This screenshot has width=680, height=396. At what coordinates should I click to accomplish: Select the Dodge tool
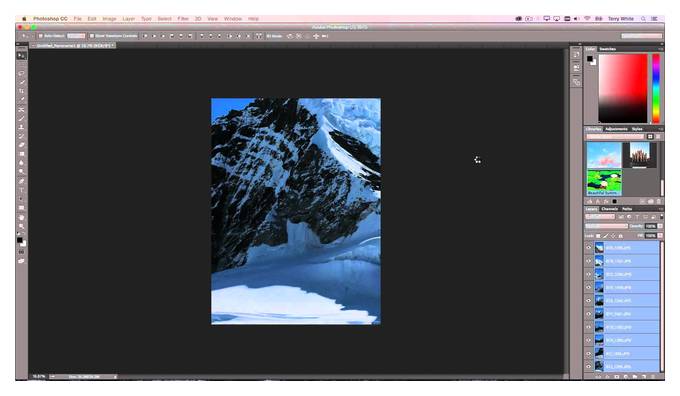tap(21, 172)
